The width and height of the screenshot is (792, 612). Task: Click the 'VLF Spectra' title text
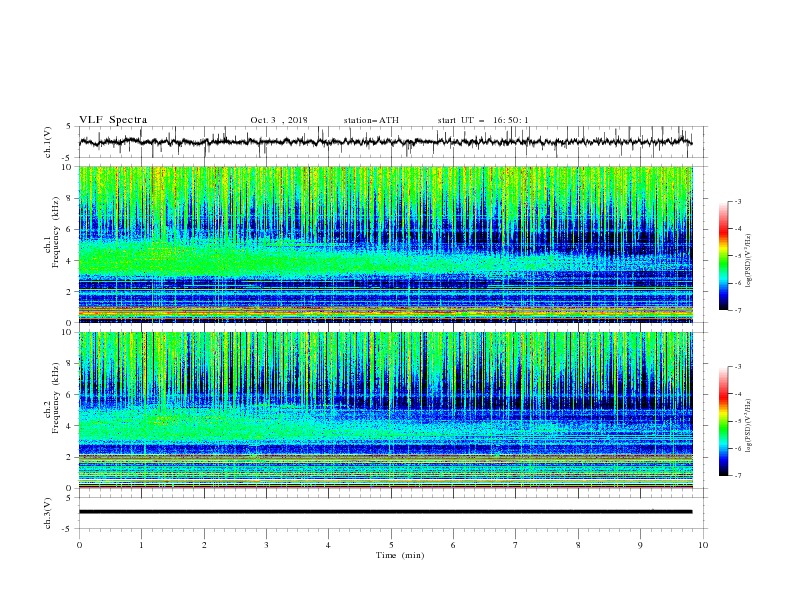point(113,120)
